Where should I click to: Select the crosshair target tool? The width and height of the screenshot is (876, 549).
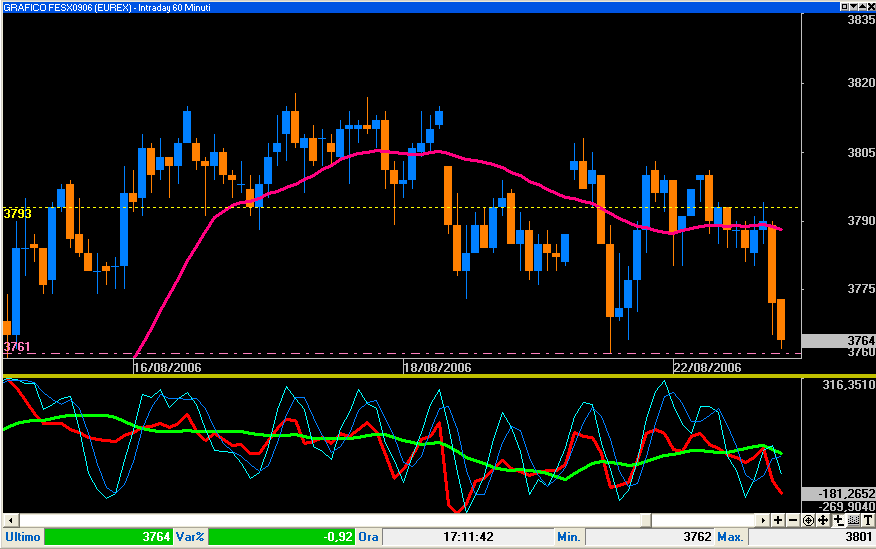(x=808, y=520)
